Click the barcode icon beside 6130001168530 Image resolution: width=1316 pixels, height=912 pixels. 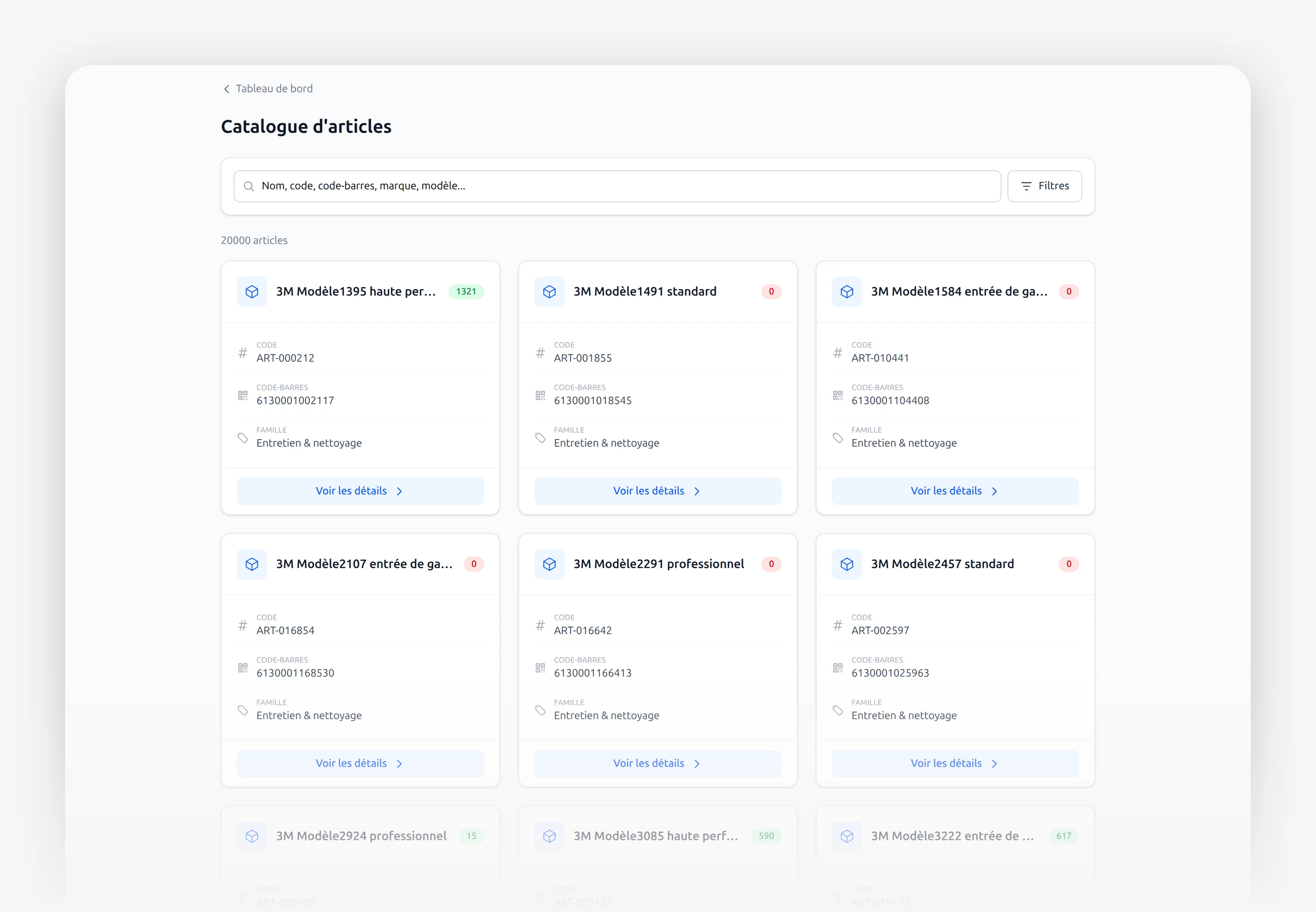(243, 668)
